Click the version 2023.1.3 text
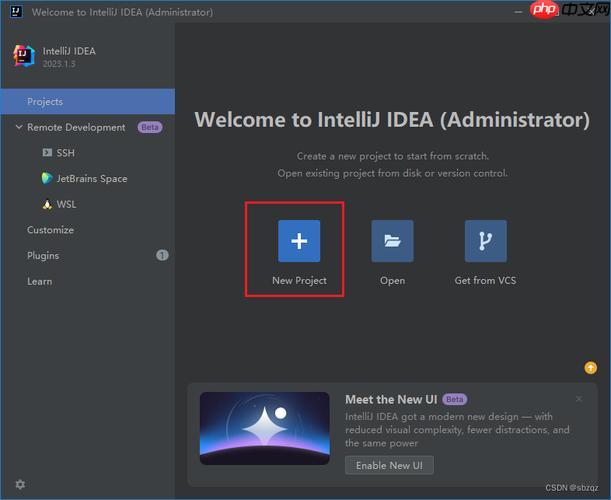 pos(59,64)
